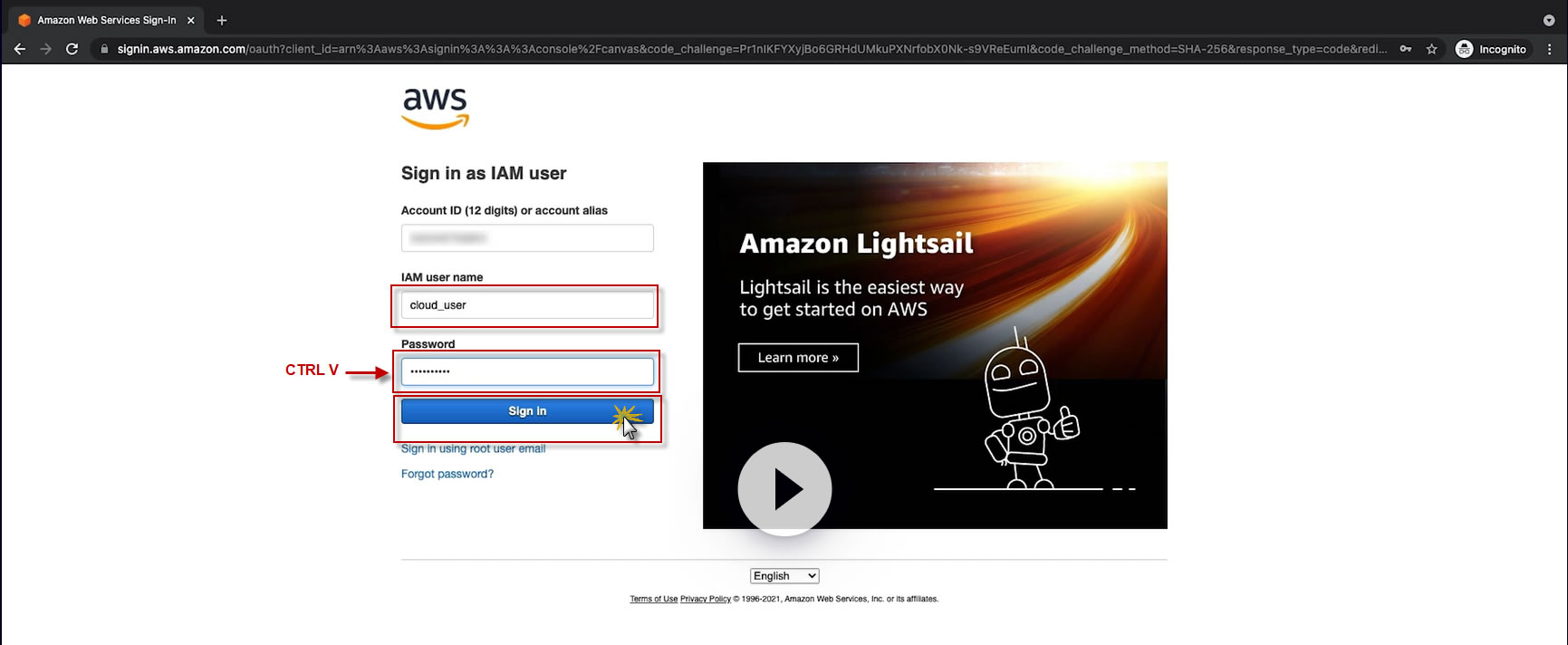Click the AWS logo
Image resolution: width=1568 pixels, height=645 pixels.
coord(436,108)
